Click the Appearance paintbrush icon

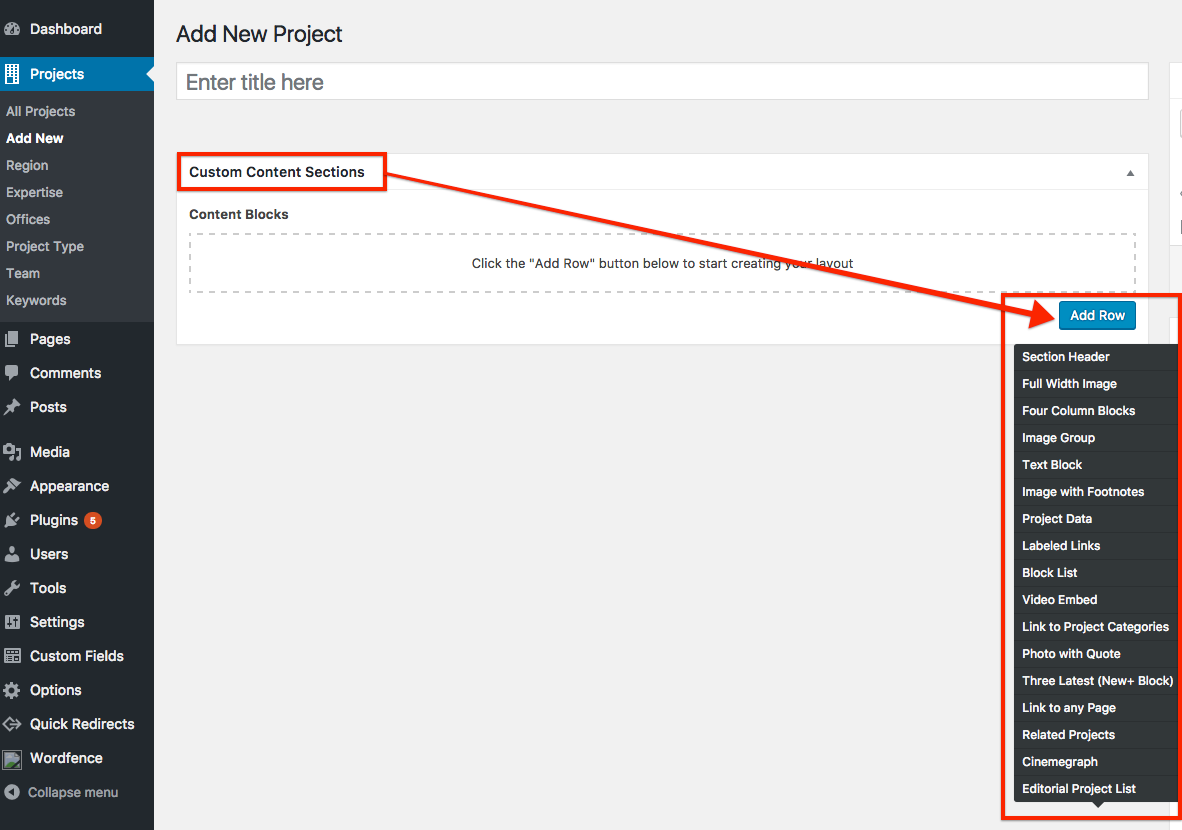(x=12, y=486)
